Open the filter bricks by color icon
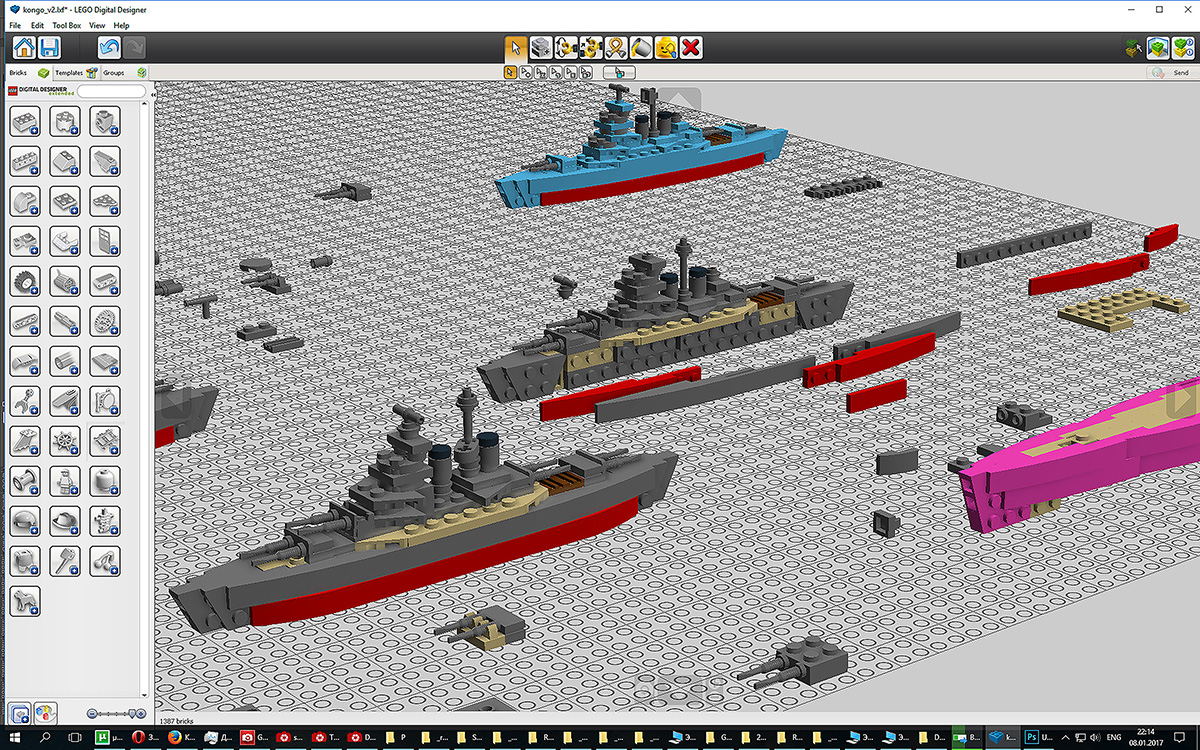1200x750 pixels. [x=46, y=714]
